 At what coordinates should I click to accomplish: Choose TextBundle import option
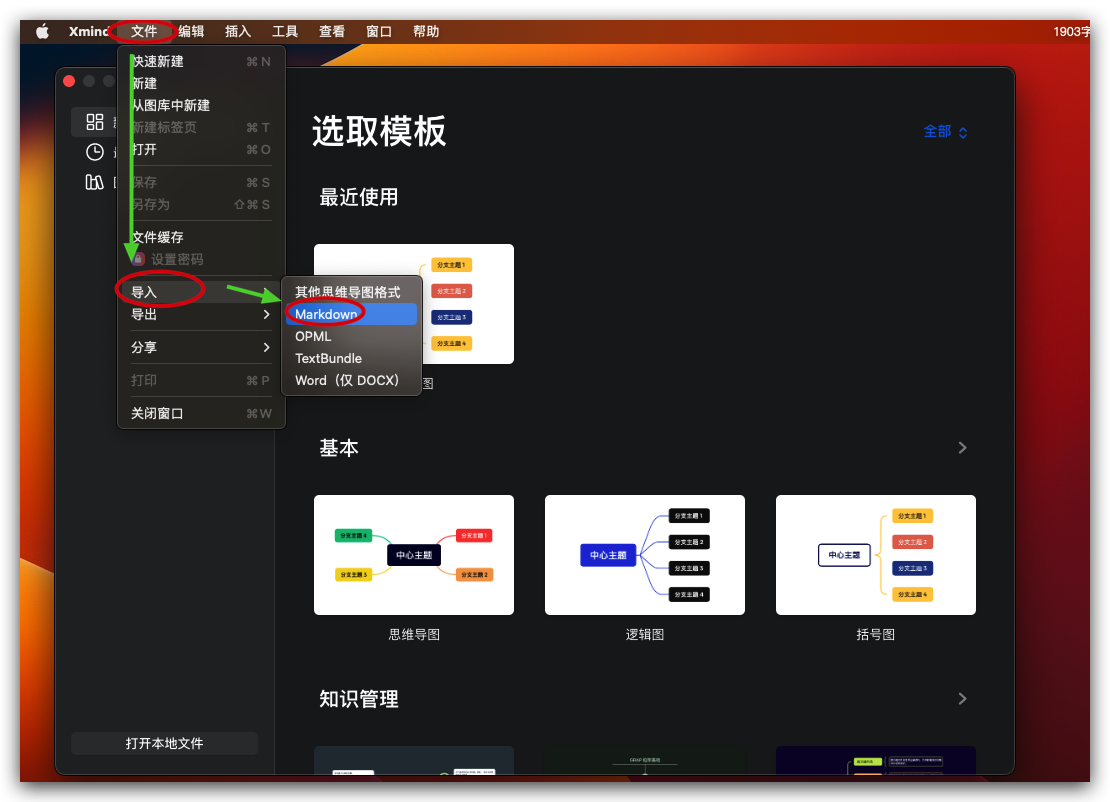[351, 358]
